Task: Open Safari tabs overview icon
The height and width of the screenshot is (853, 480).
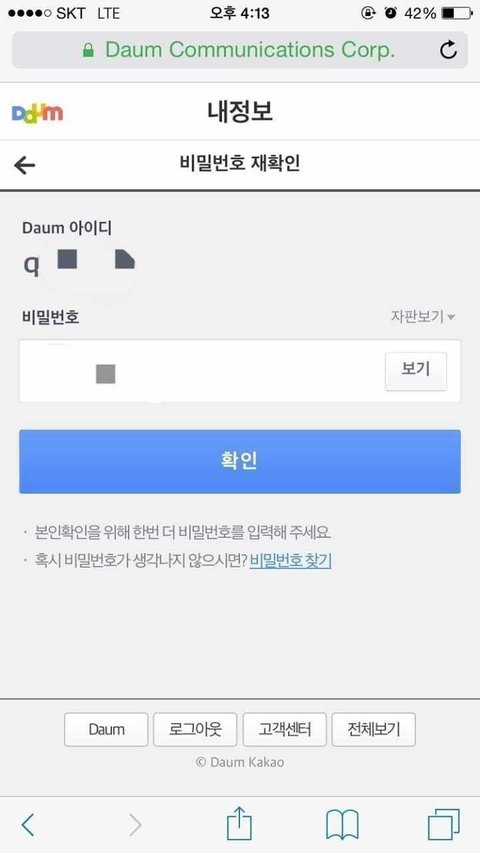Action: (444, 824)
